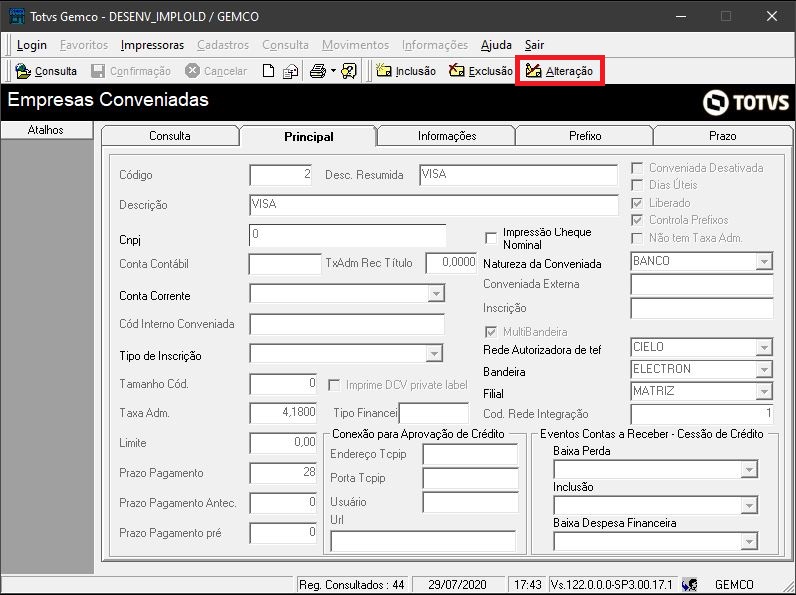Open the Impressoras menu
This screenshot has height=595, width=796.
point(152,45)
